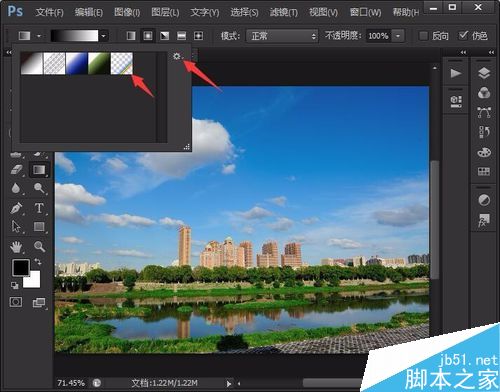500x392 pixels.
Task: Toggle Quick Mask mode
Action: click(16, 302)
